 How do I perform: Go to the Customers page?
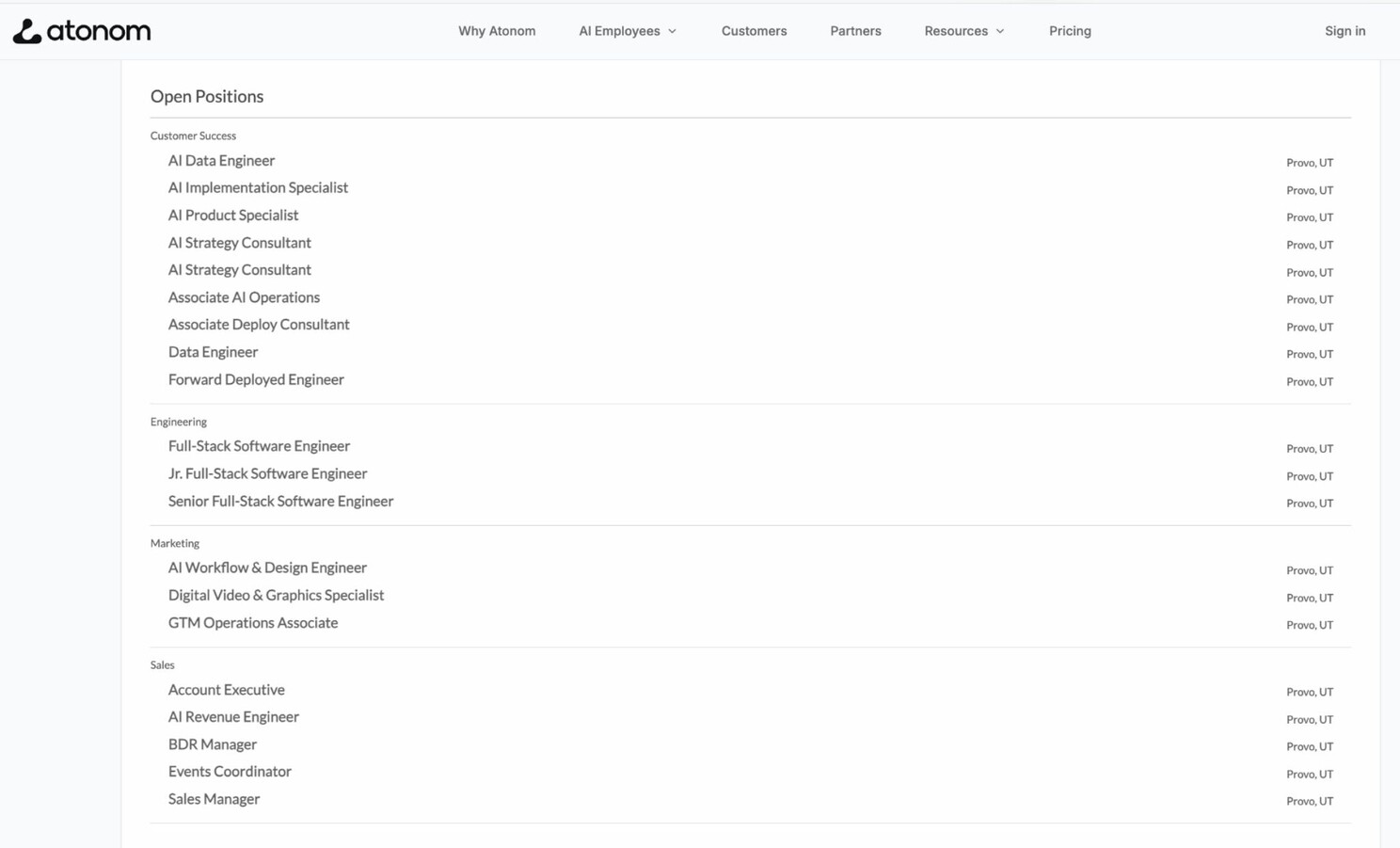tap(754, 31)
